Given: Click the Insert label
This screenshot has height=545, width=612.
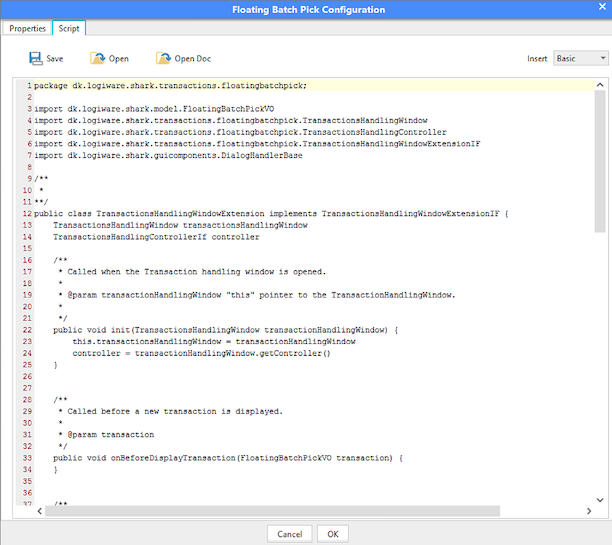Looking at the screenshot, I should tap(537, 59).
